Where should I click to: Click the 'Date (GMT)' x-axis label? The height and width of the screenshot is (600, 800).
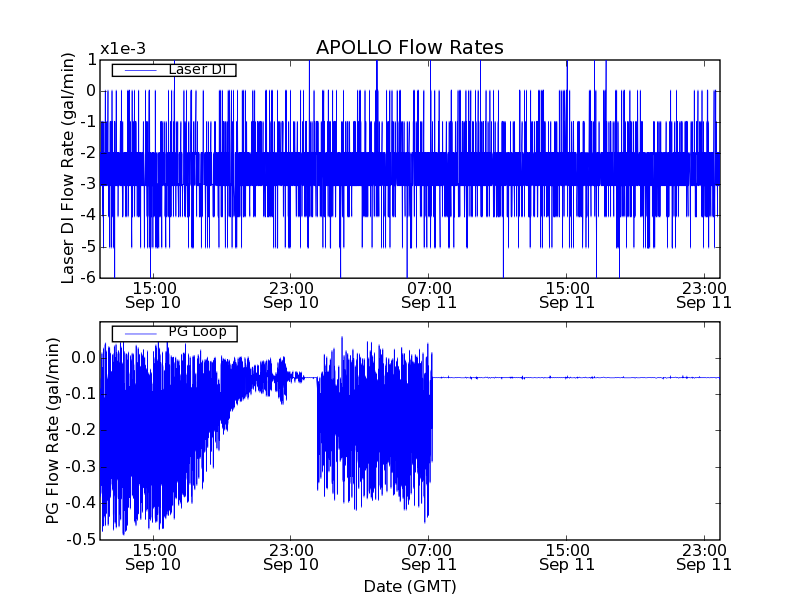tap(410, 586)
